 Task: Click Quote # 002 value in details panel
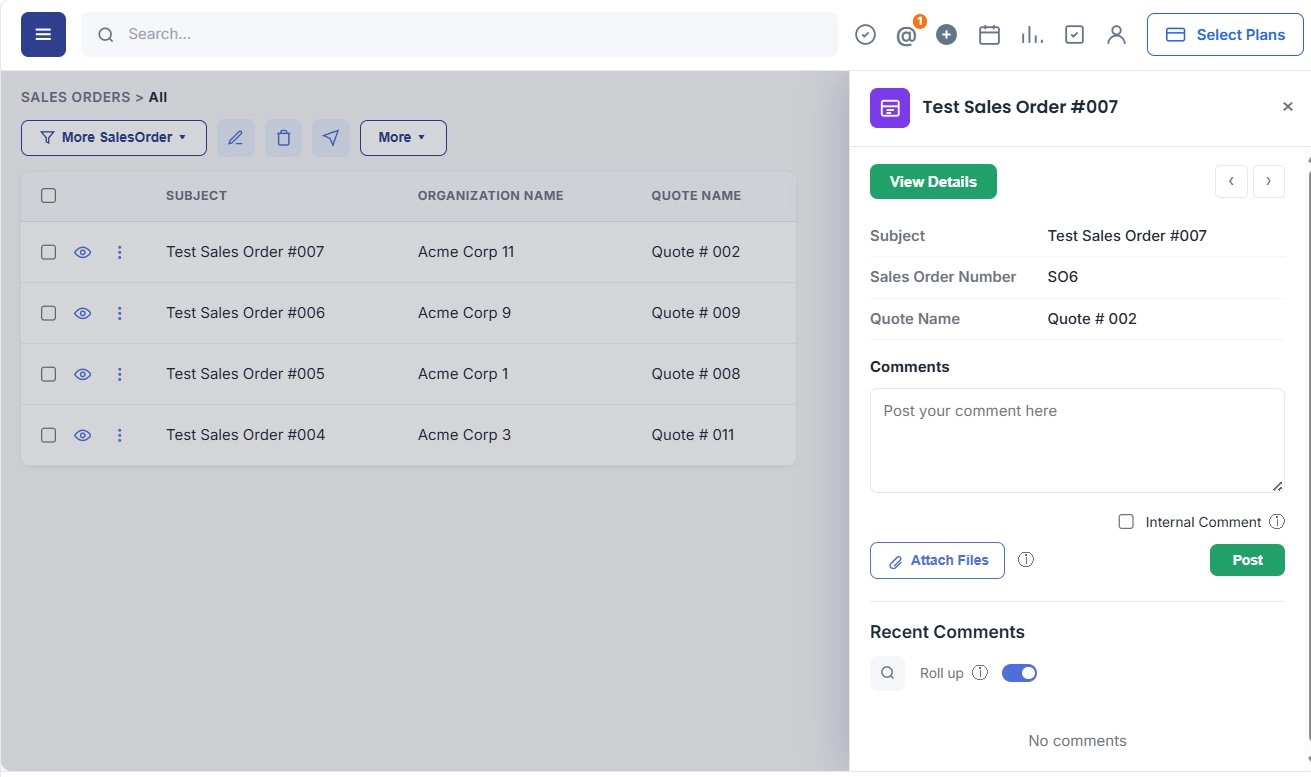(x=1092, y=319)
